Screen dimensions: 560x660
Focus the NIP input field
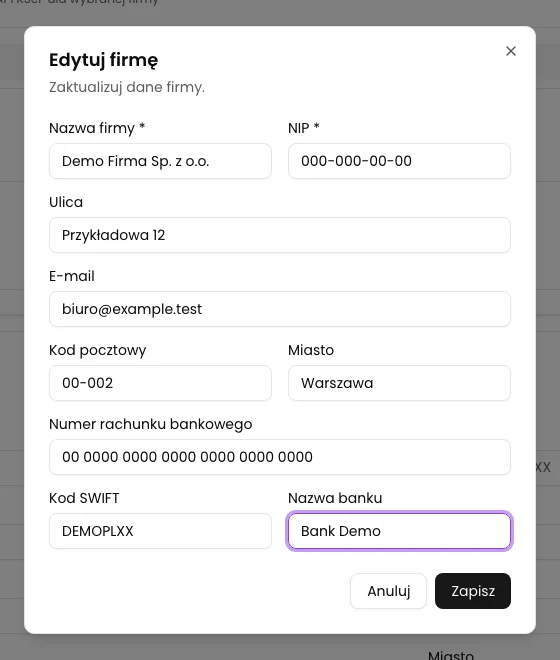pyautogui.click(x=399, y=161)
